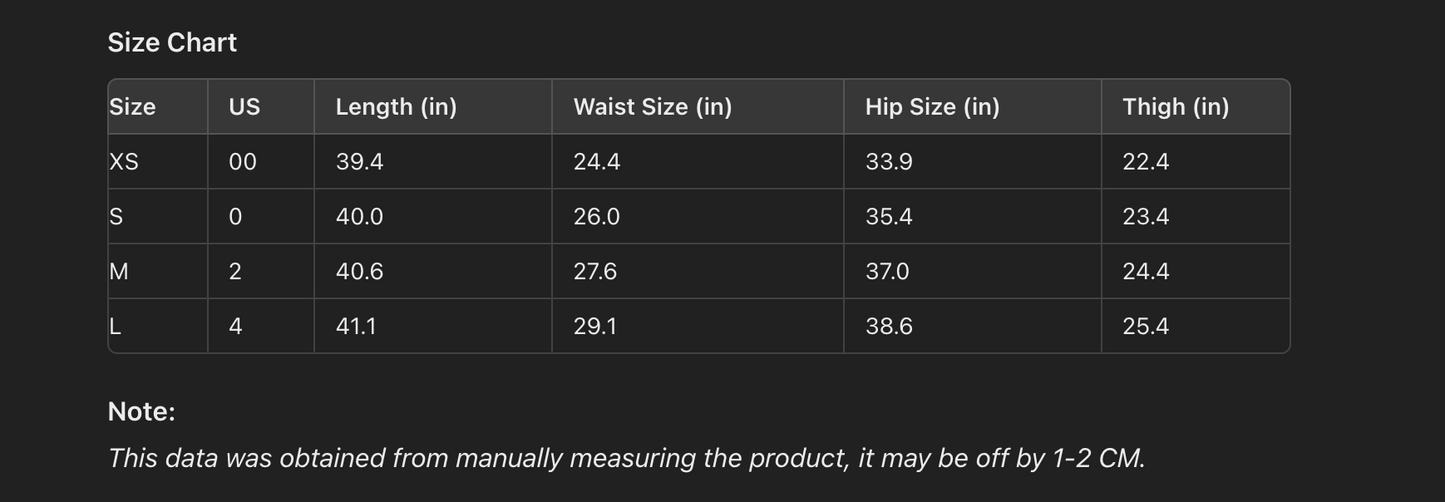Select the 25.4 thigh value
The width and height of the screenshot is (1445, 502).
click(1145, 327)
